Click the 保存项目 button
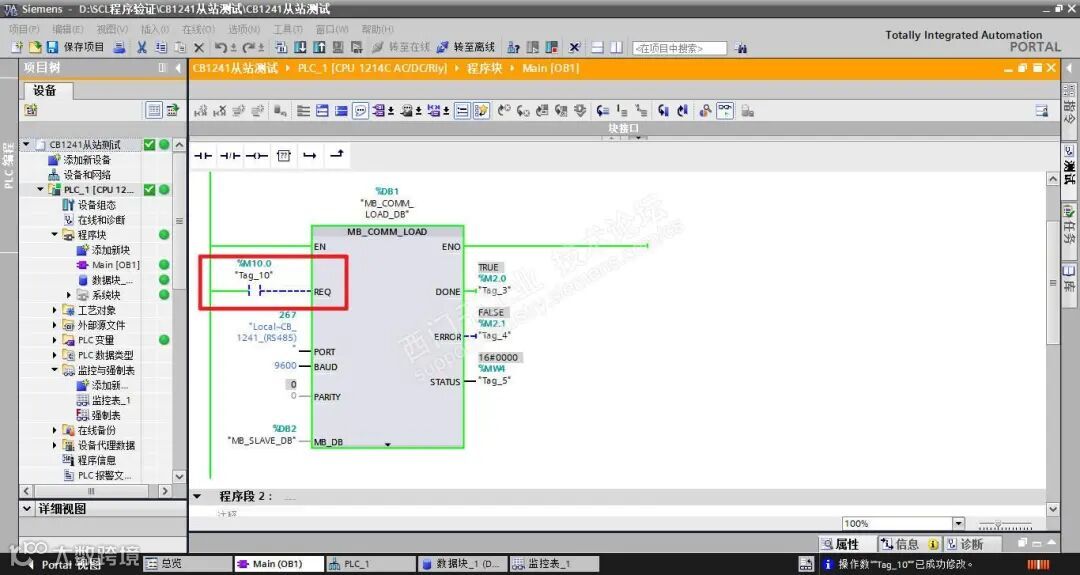 tap(76, 47)
